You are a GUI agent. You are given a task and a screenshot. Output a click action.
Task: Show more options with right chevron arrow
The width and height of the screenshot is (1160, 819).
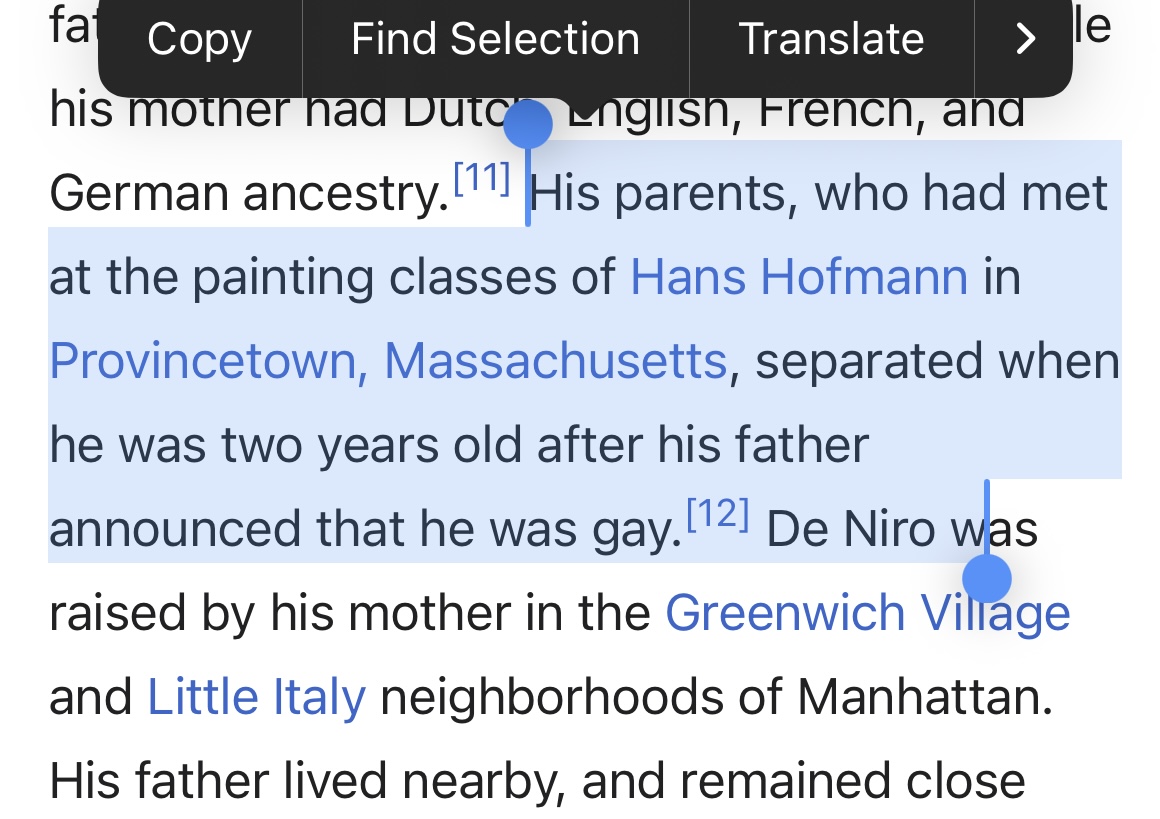(x=1025, y=39)
